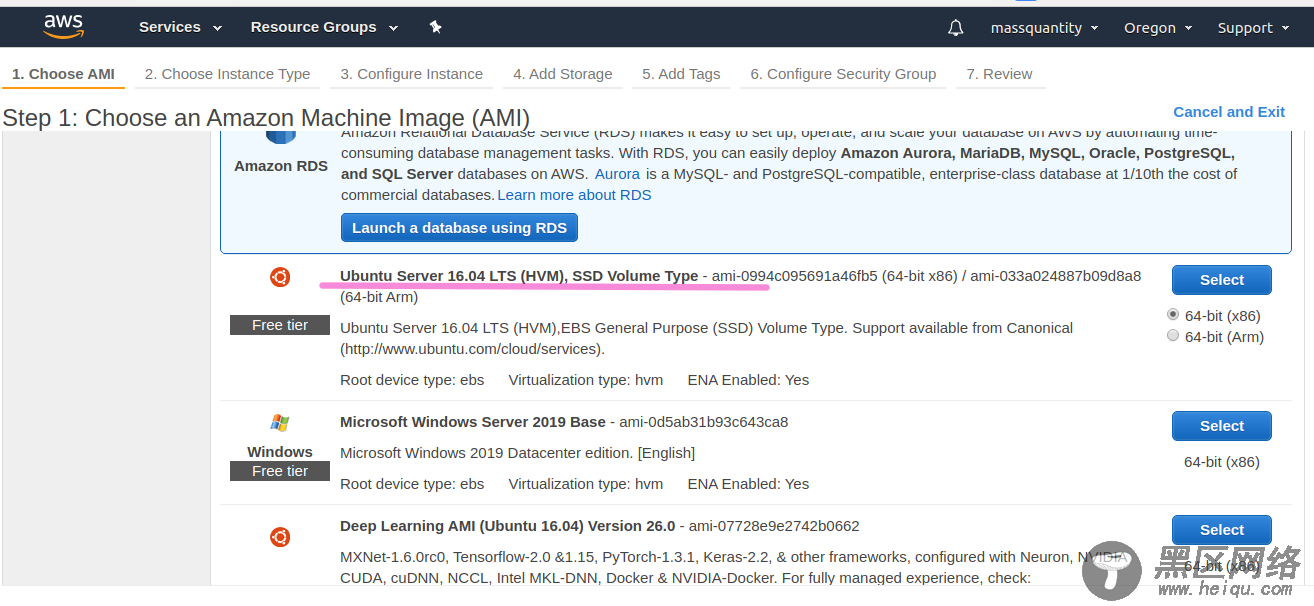Select the Deep Learning AMI Version 26.0

(1222, 530)
